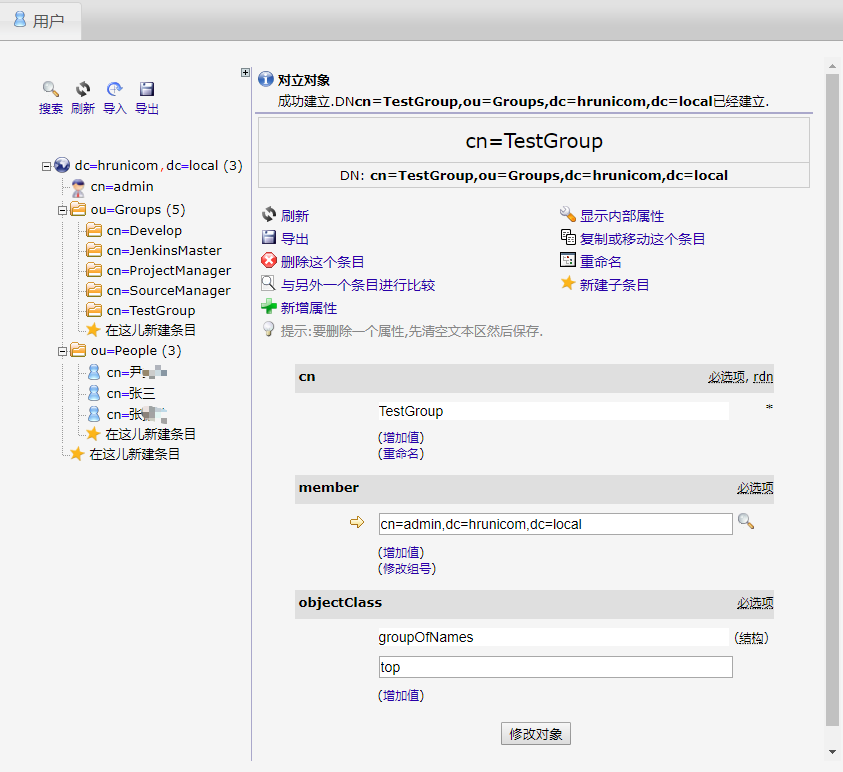Click the red 删除这个条目 delete icon
The image size is (843, 772).
coord(268,261)
